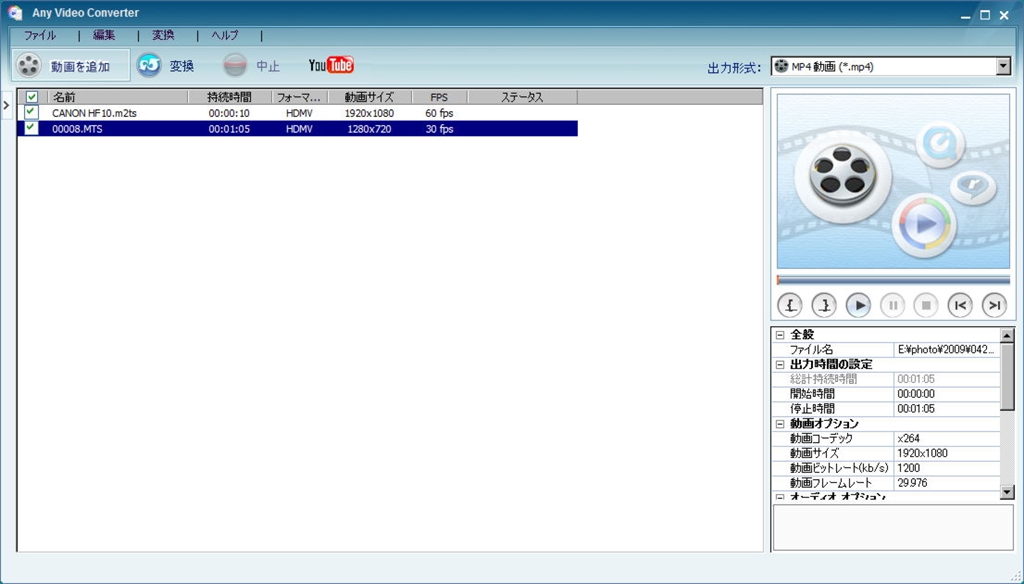
Task: Select the CANON HF10.m2ts file row
Action: click(x=297, y=112)
